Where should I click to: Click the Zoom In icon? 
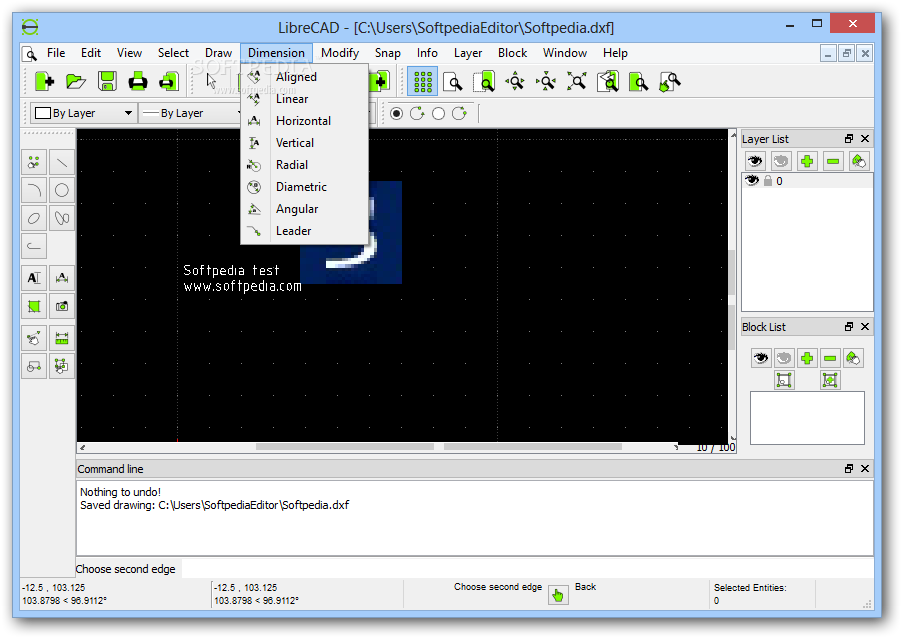point(515,82)
